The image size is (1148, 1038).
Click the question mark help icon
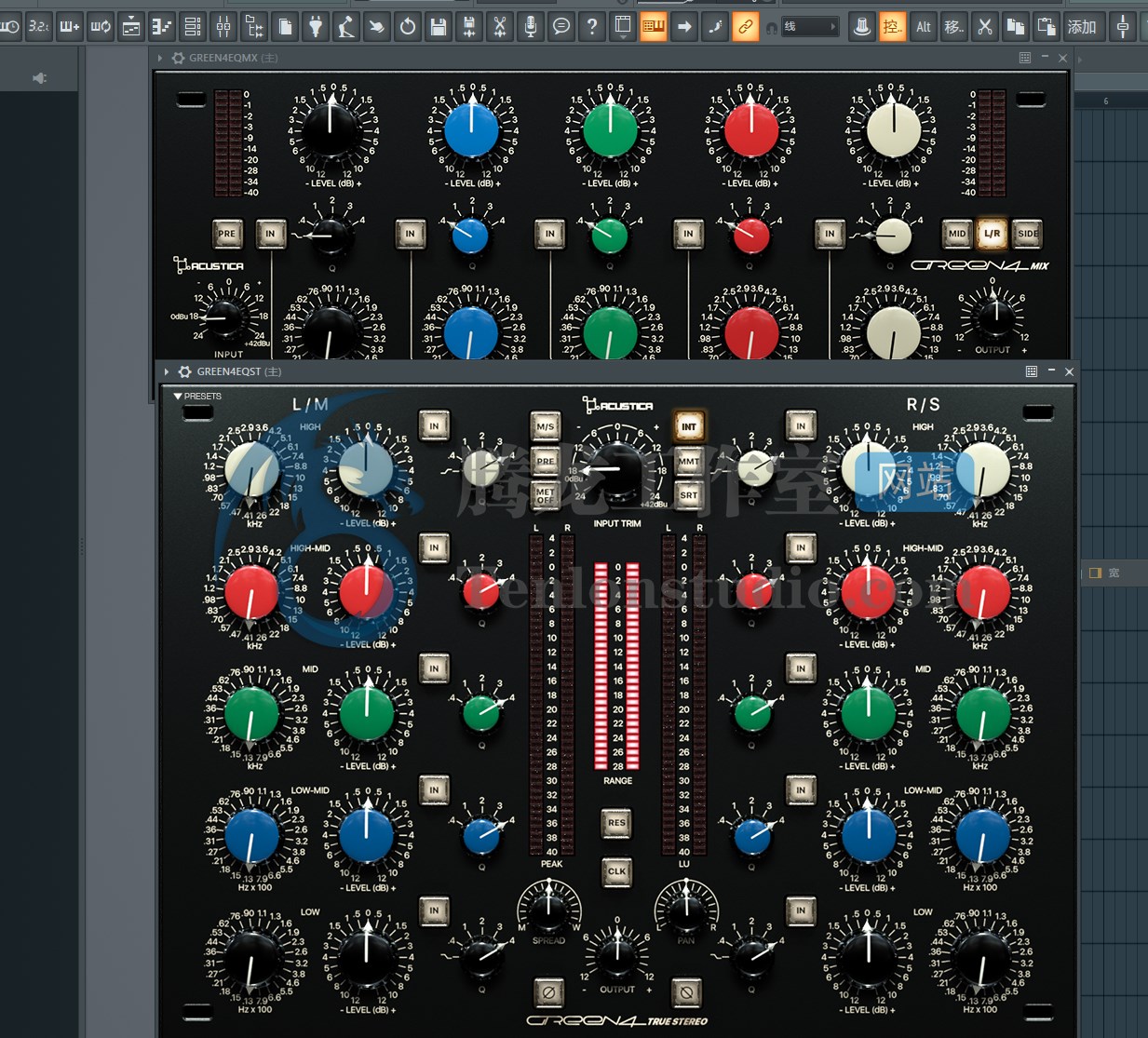pyautogui.click(x=592, y=27)
